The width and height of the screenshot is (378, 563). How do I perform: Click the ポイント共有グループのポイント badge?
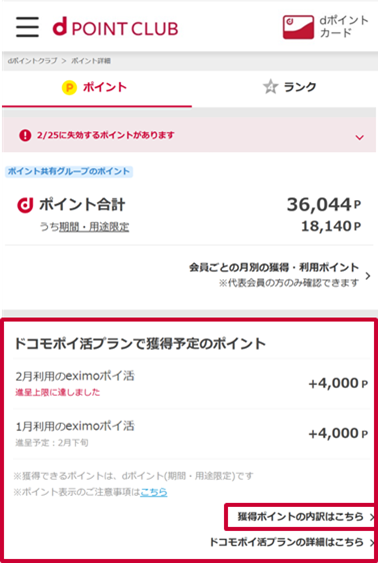[69, 171]
